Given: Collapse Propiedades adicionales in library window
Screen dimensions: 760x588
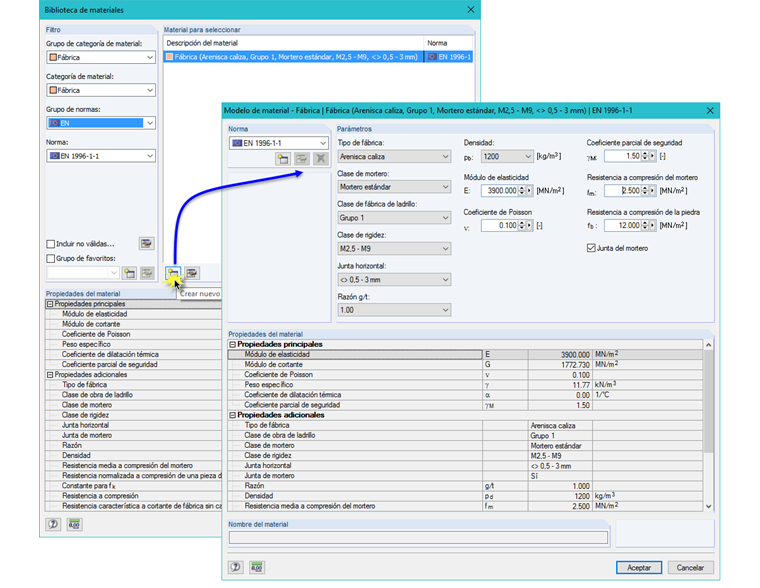Looking at the screenshot, I should pyautogui.click(x=50, y=375).
